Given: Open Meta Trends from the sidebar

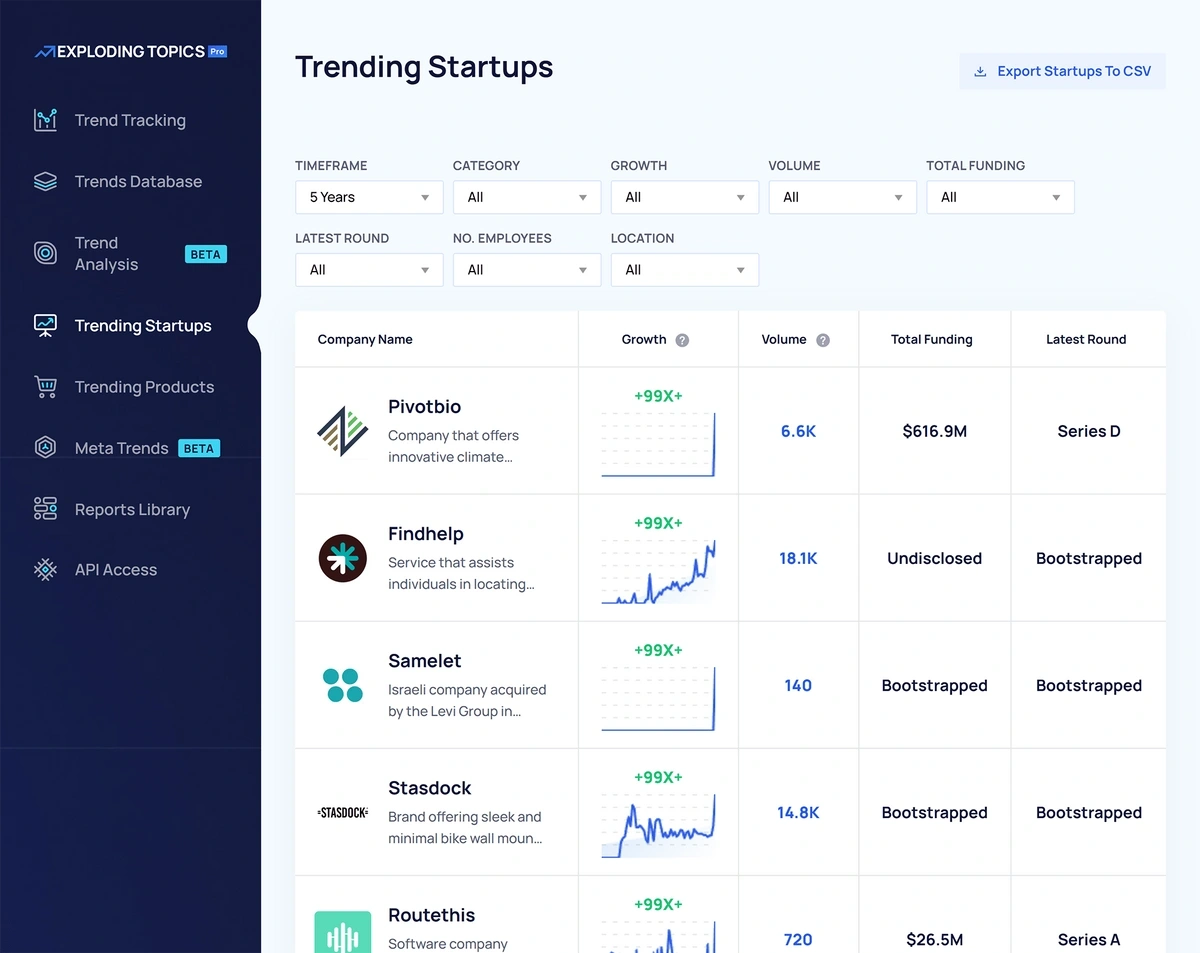Looking at the screenshot, I should (121, 448).
